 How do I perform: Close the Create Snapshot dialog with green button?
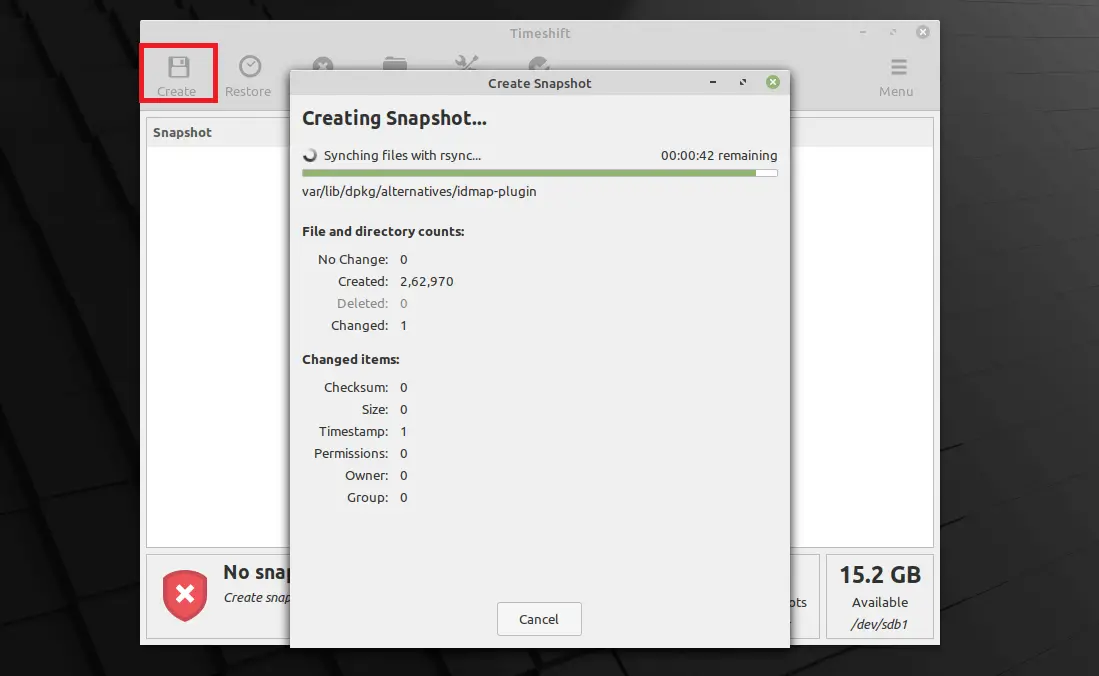(x=773, y=83)
